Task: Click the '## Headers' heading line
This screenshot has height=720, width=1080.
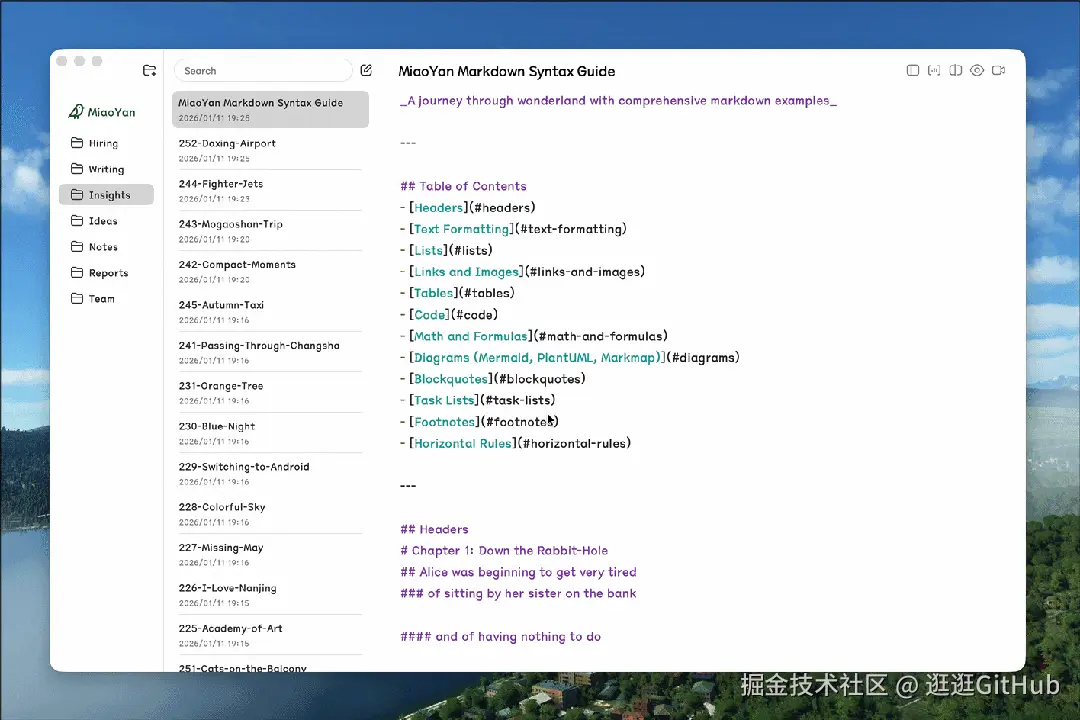Action: tap(434, 529)
